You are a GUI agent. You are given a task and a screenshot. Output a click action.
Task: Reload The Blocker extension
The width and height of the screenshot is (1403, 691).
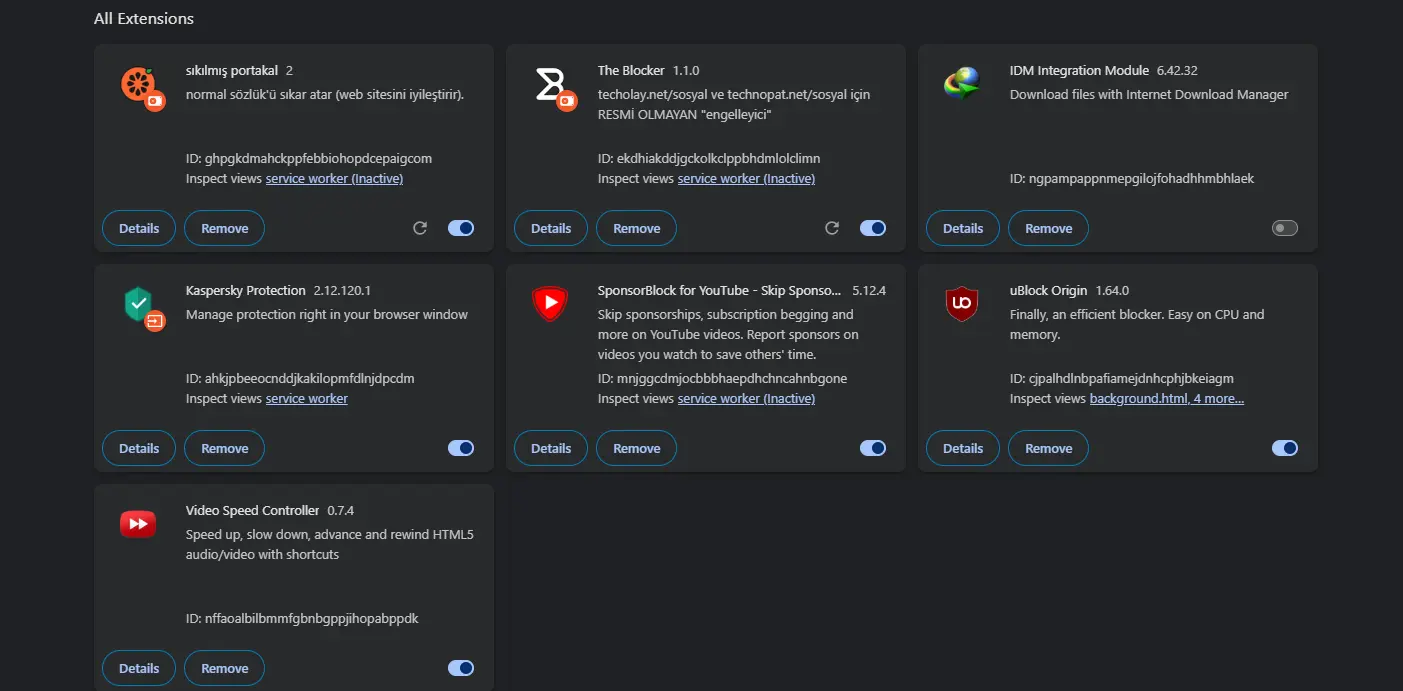[832, 228]
